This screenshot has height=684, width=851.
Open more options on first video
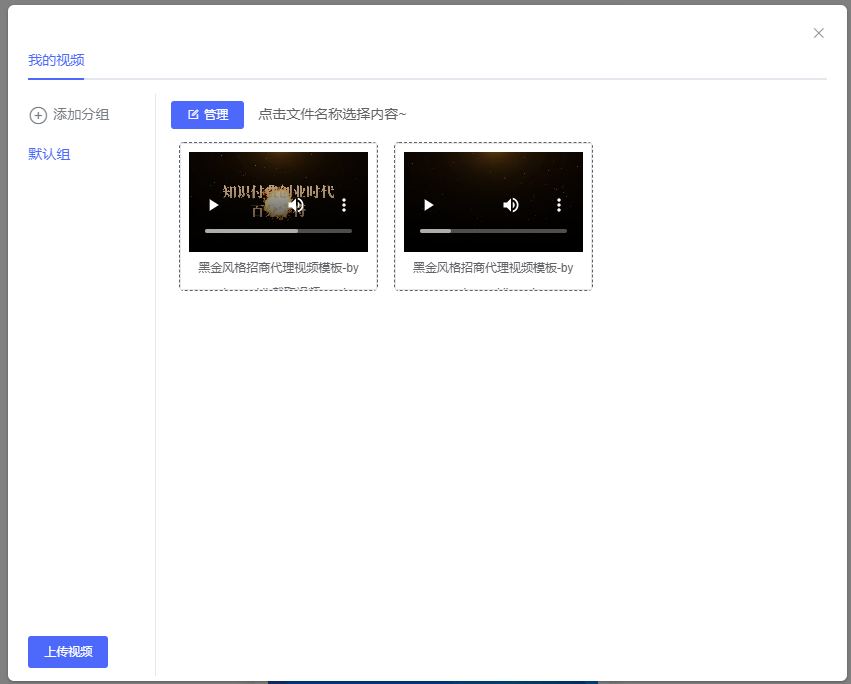[344, 205]
